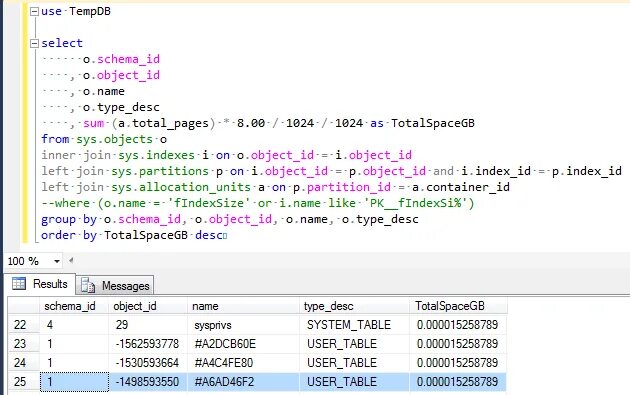Click the #A6AD46F2 name cell
The height and width of the screenshot is (395, 630).
243,381
